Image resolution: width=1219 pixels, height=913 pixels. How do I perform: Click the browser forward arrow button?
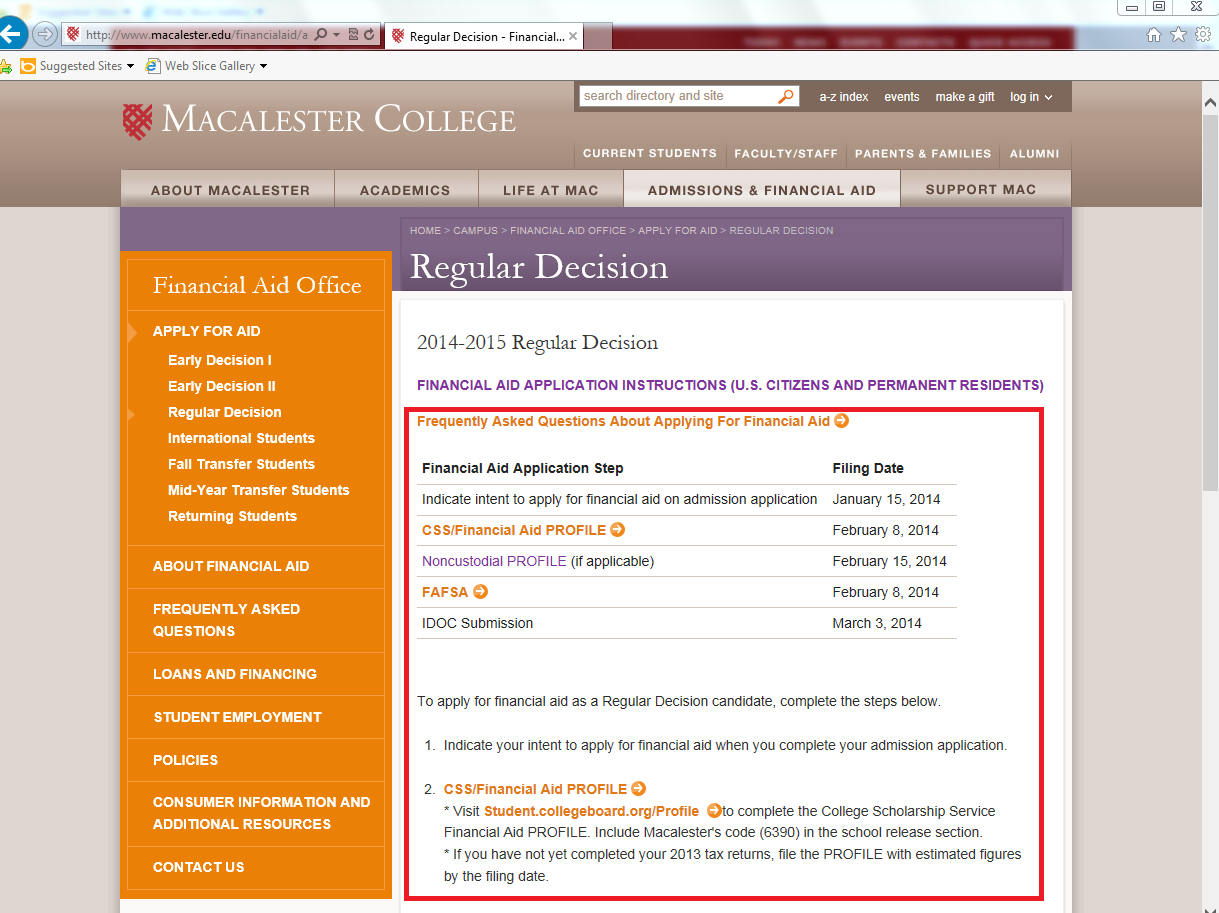[45, 35]
